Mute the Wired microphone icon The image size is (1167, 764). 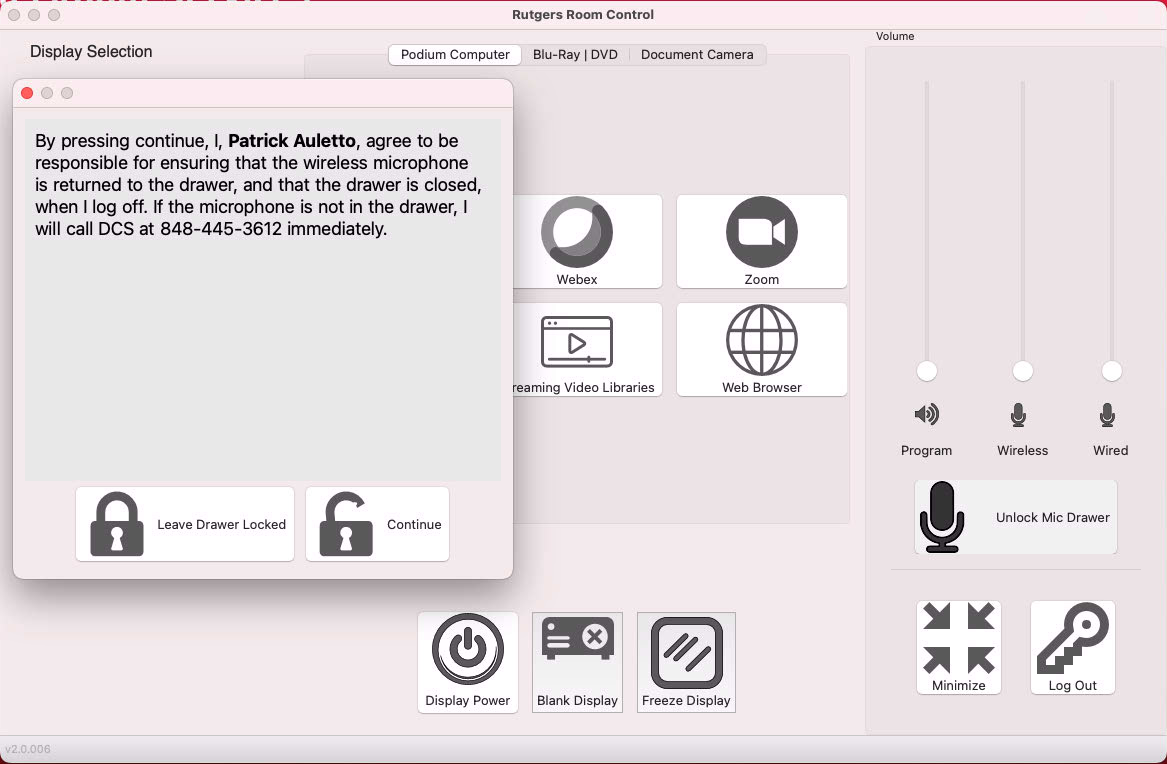(x=1107, y=414)
